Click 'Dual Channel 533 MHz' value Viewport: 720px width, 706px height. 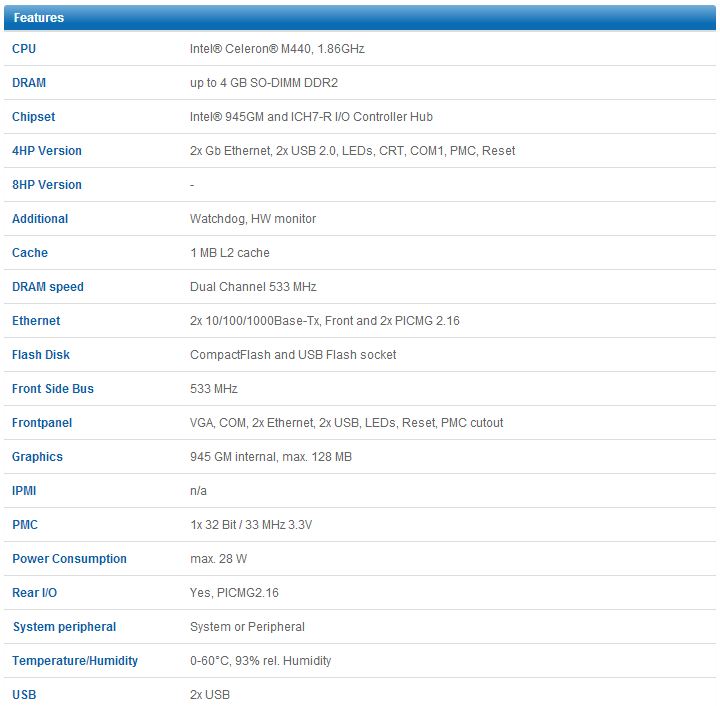tap(253, 286)
